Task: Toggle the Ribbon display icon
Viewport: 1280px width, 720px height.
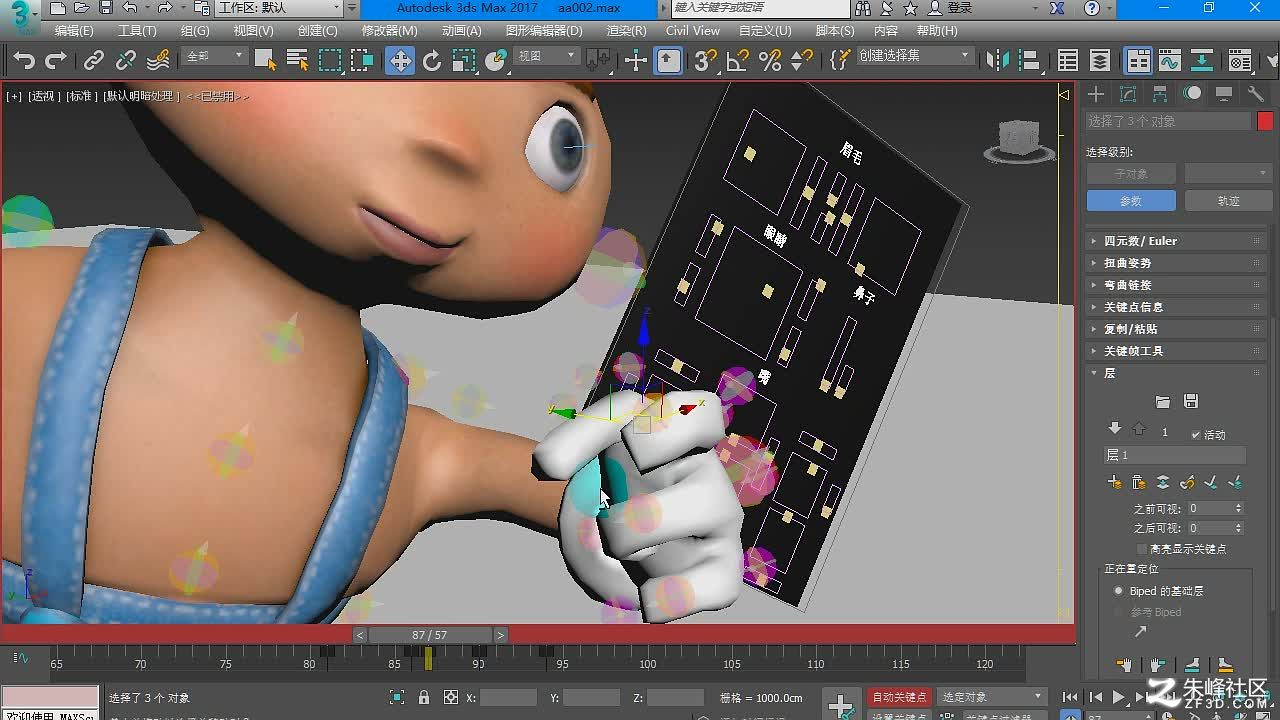Action: [x=1138, y=61]
